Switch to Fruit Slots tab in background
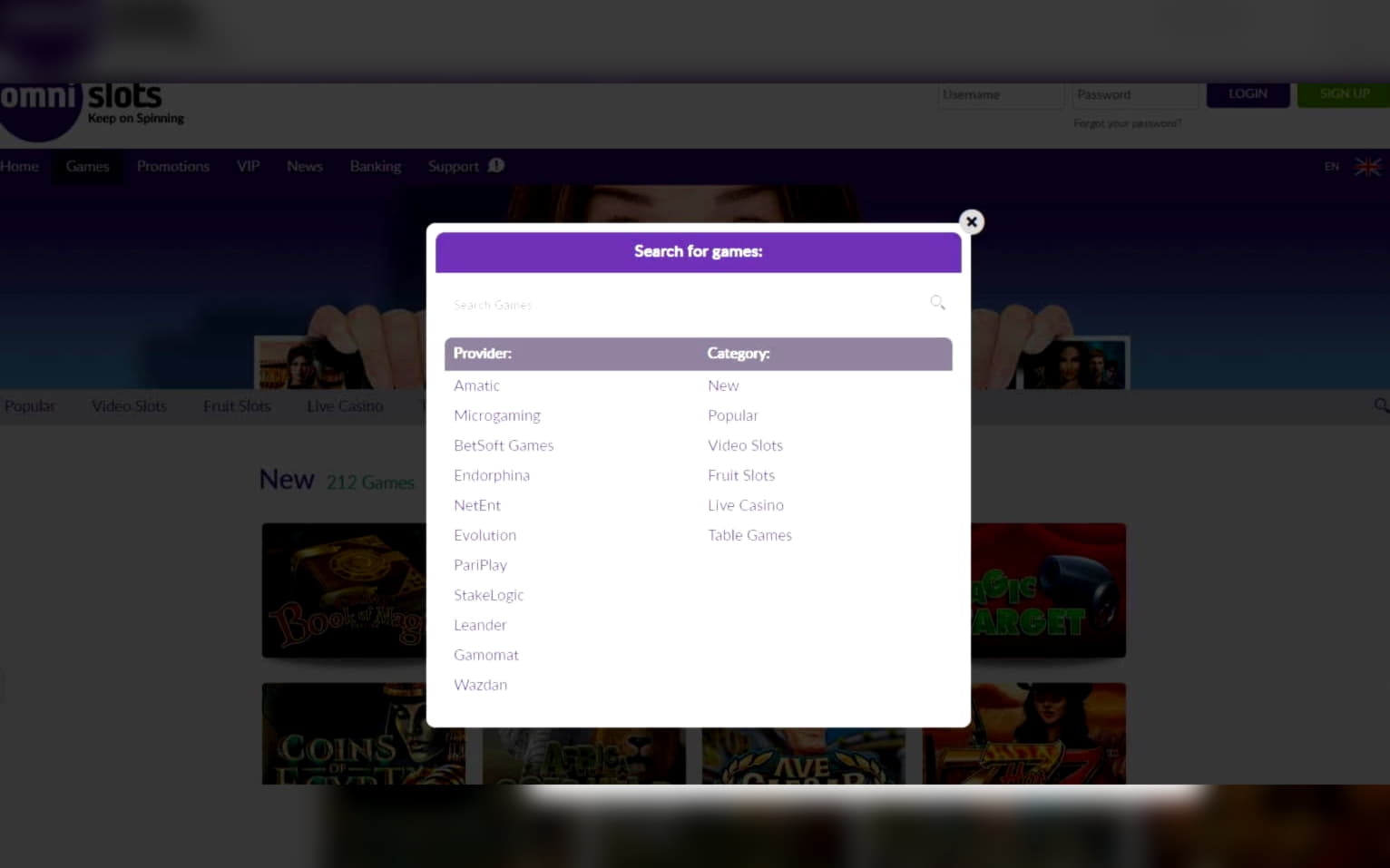 [237, 405]
